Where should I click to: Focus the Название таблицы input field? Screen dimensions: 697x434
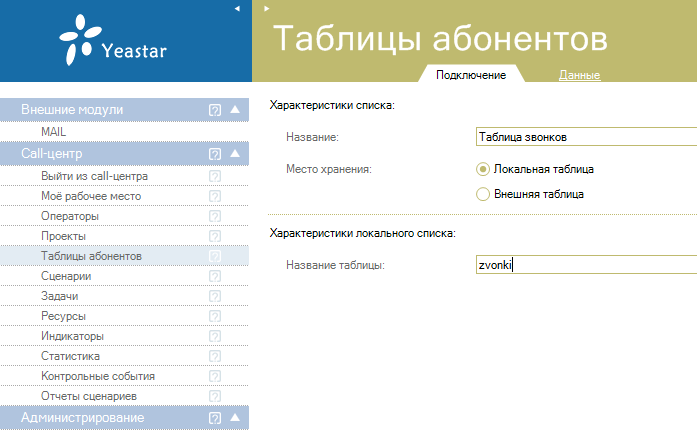pos(586,265)
